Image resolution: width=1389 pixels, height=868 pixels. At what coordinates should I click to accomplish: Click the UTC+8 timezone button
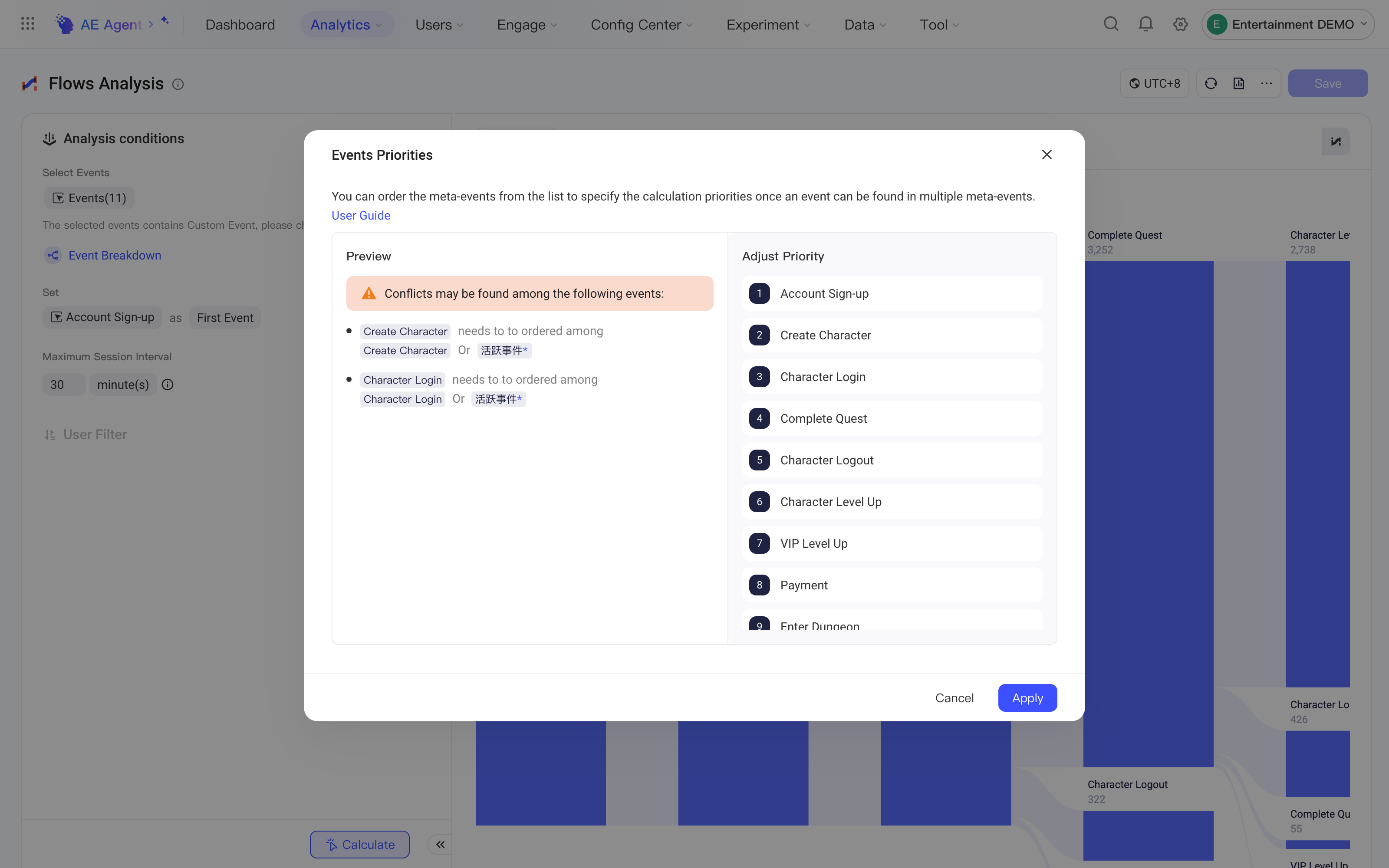pyautogui.click(x=1154, y=83)
